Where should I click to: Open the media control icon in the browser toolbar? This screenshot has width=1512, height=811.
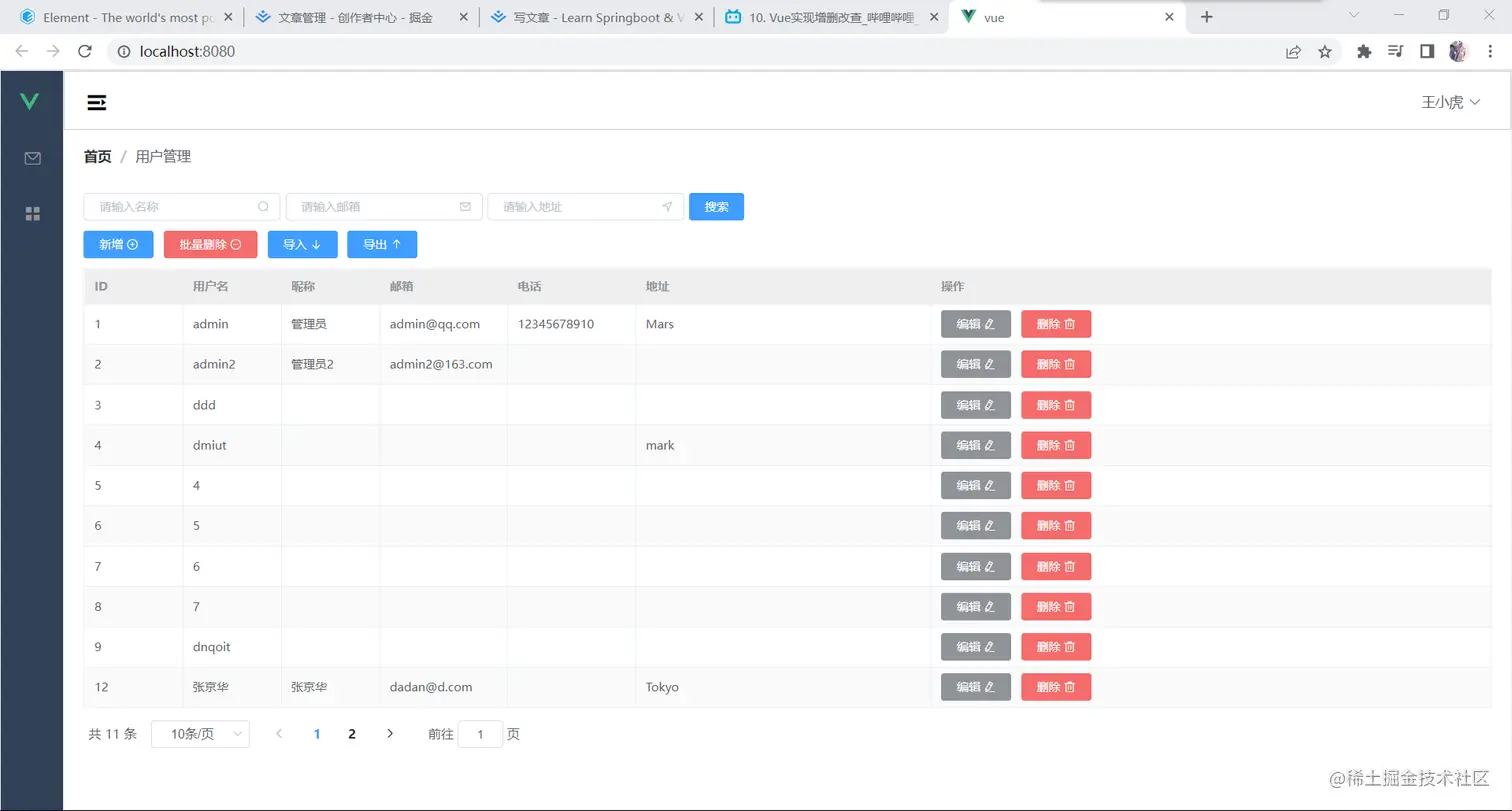tap(1396, 51)
